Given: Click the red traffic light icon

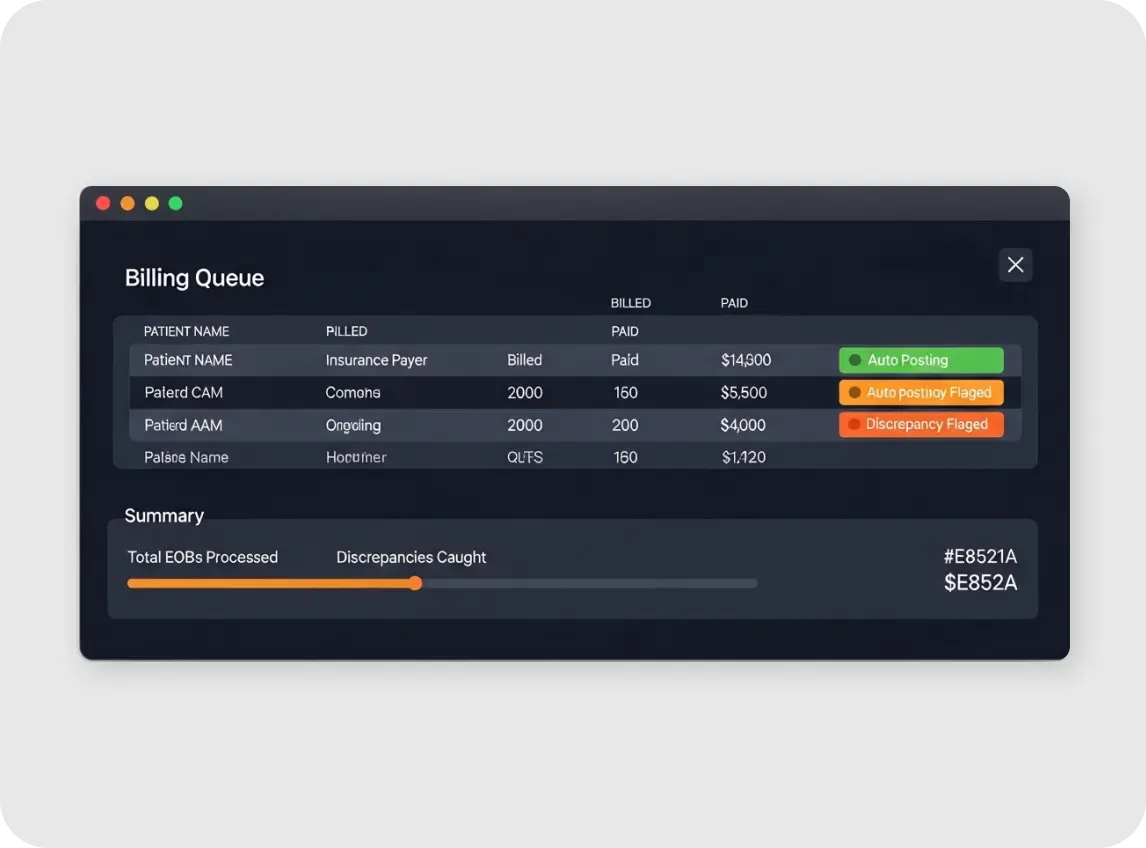Looking at the screenshot, I should click(103, 202).
